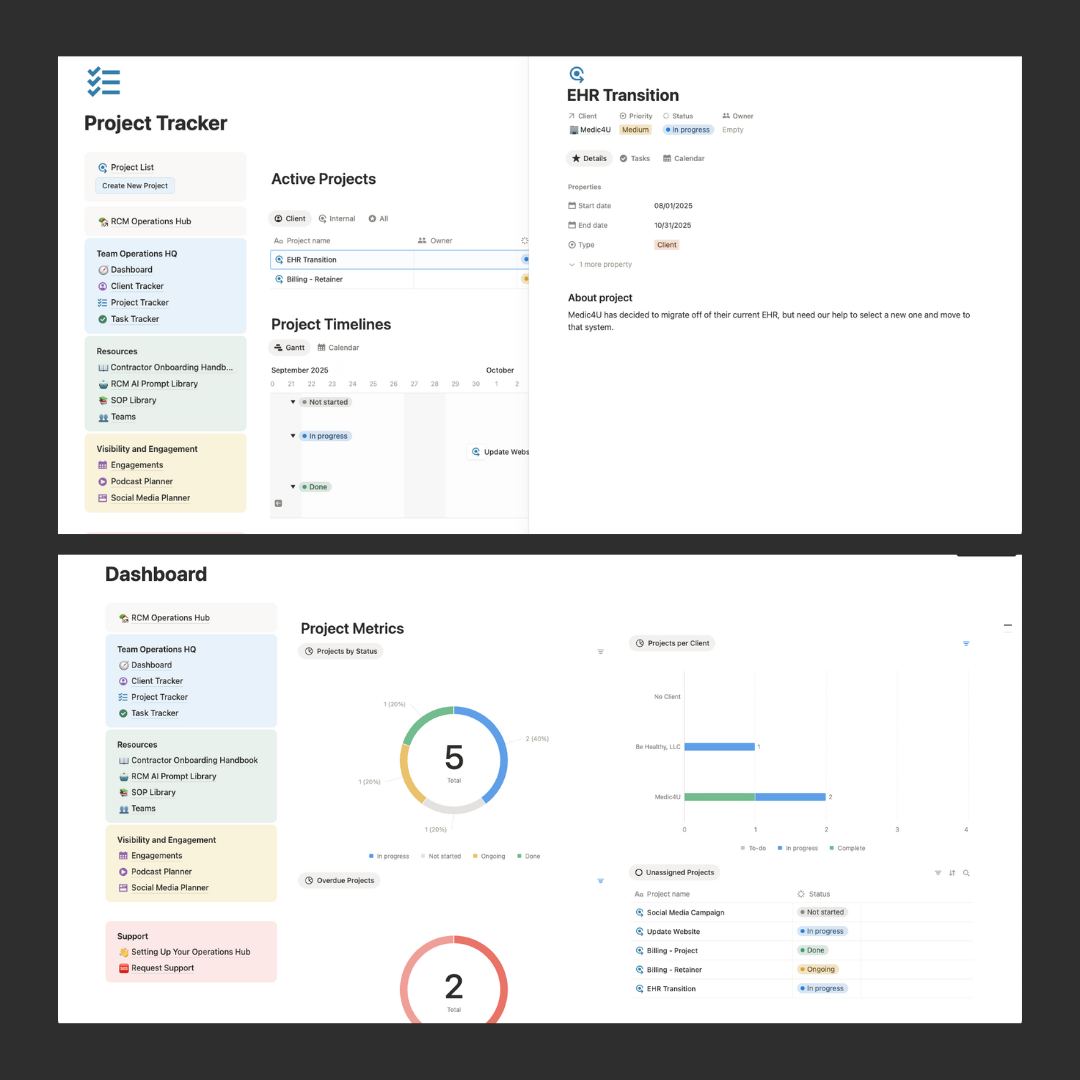1080x1080 pixels.
Task: Open Calendar tab in EHR Transition panel
Action: [683, 158]
